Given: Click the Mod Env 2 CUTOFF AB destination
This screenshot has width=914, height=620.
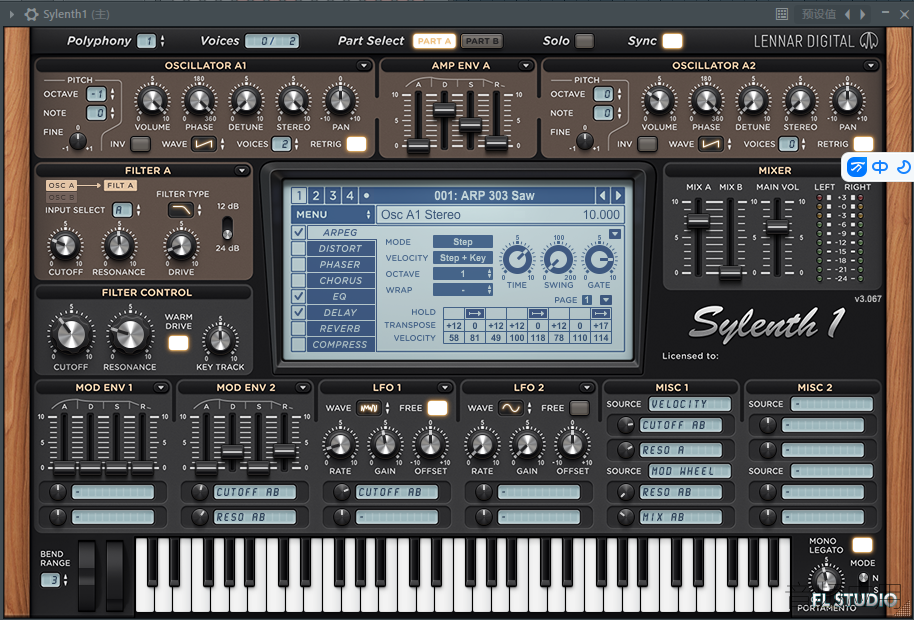Looking at the screenshot, I should (255, 492).
